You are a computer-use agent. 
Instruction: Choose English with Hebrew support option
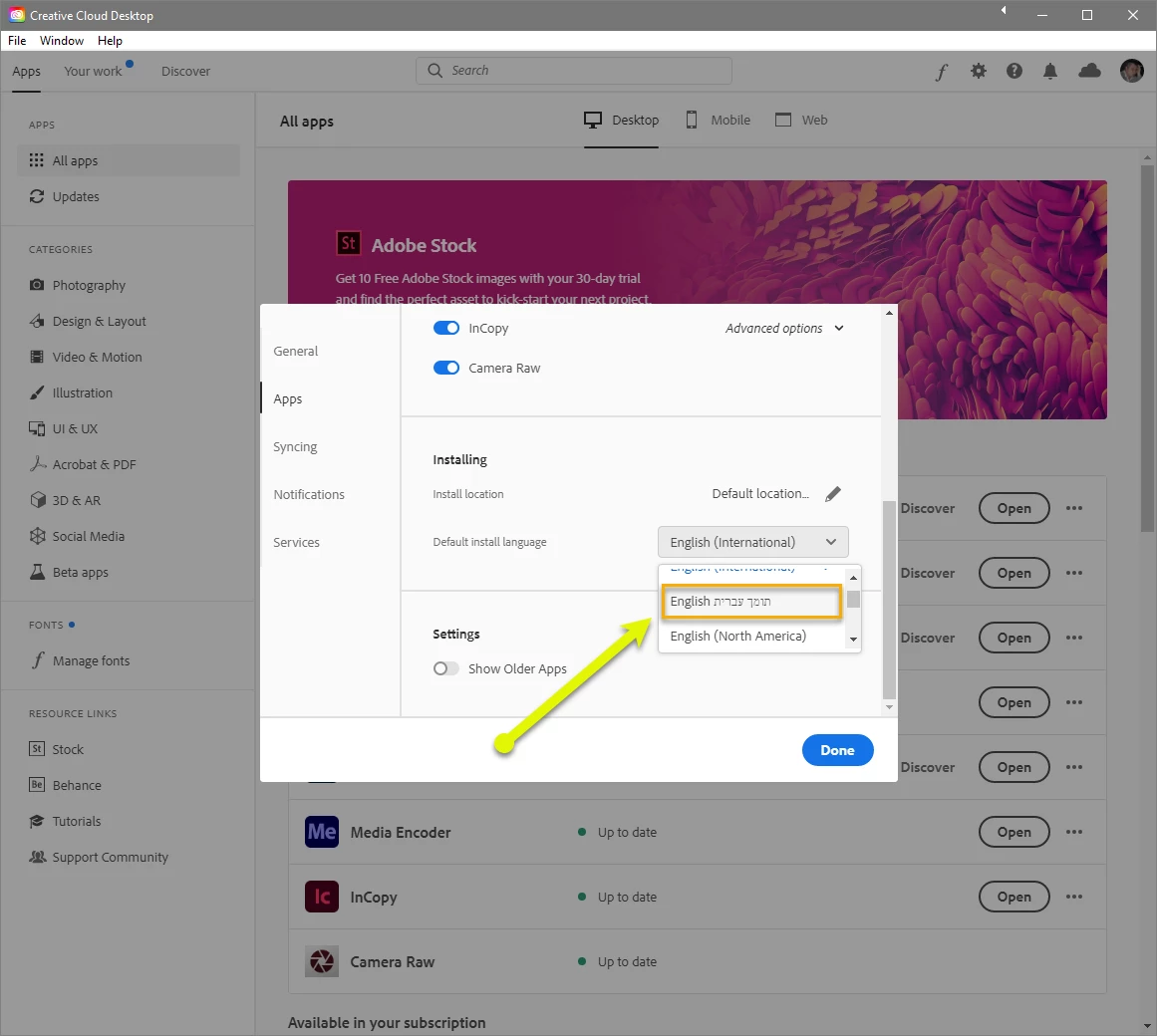click(751, 601)
